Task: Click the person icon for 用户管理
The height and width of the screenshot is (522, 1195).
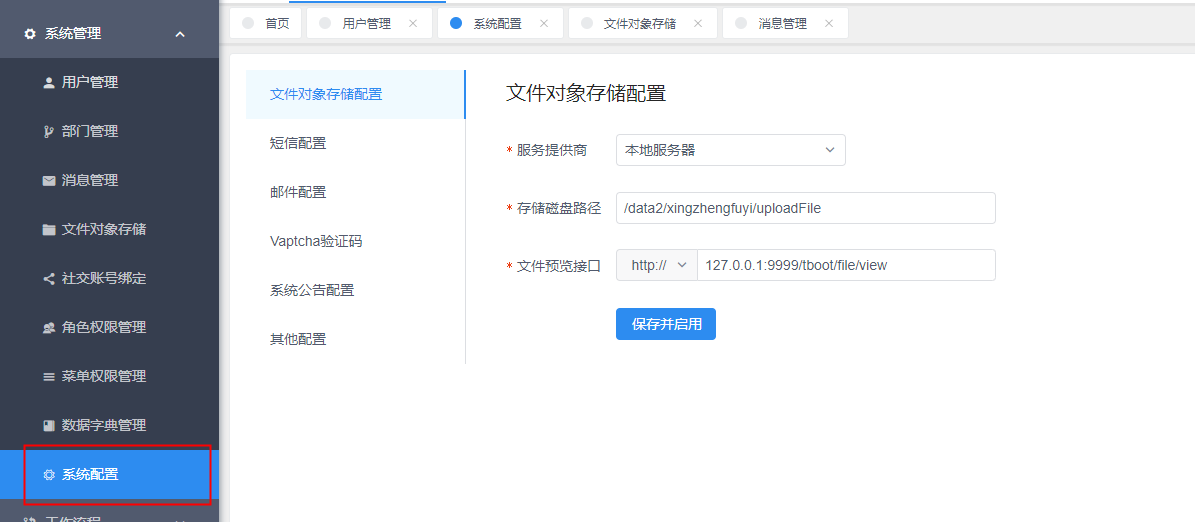Action: click(49, 82)
